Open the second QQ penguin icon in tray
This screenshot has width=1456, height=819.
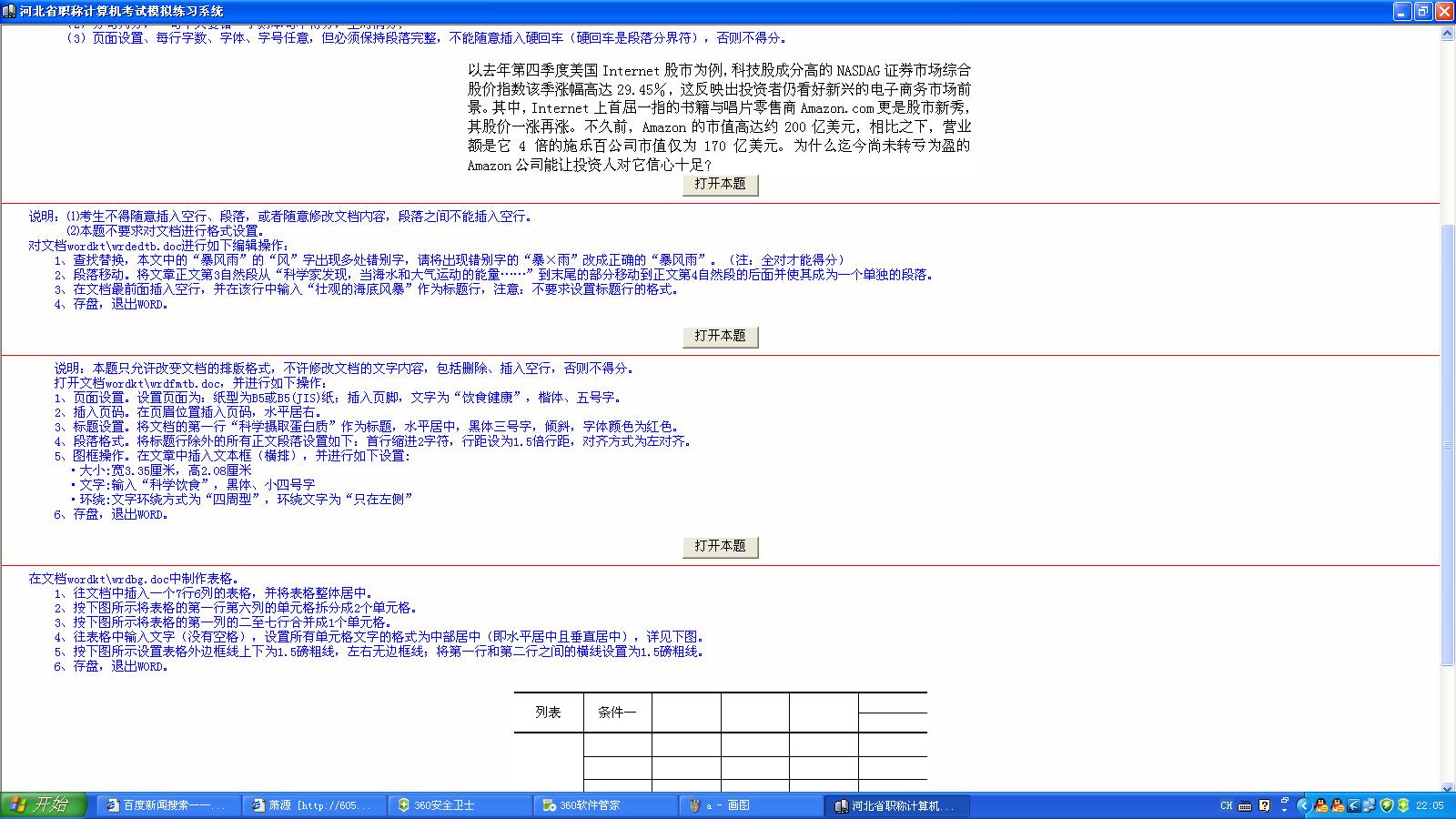click(x=1337, y=806)
